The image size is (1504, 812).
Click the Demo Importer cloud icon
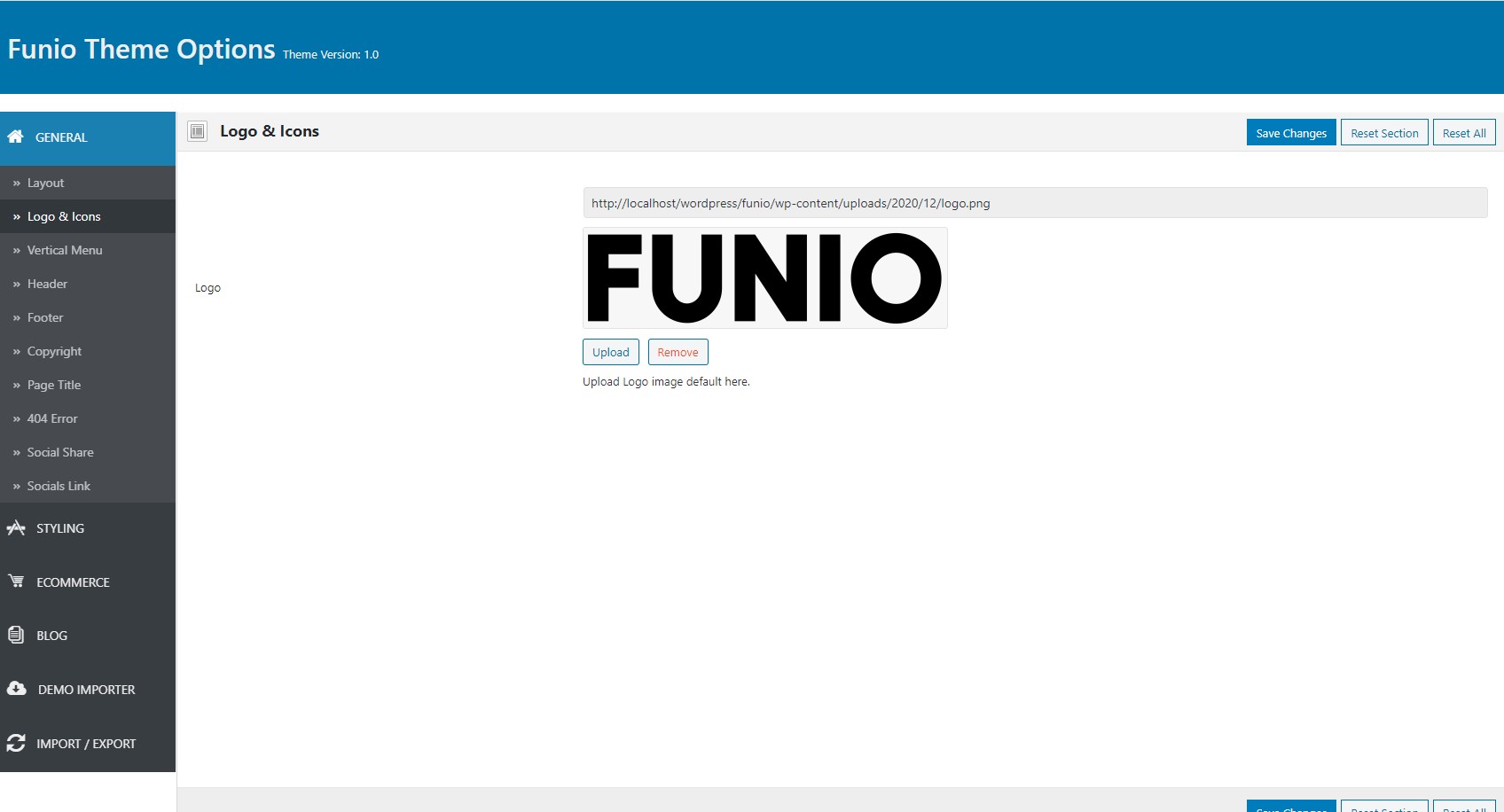(16, 689)
